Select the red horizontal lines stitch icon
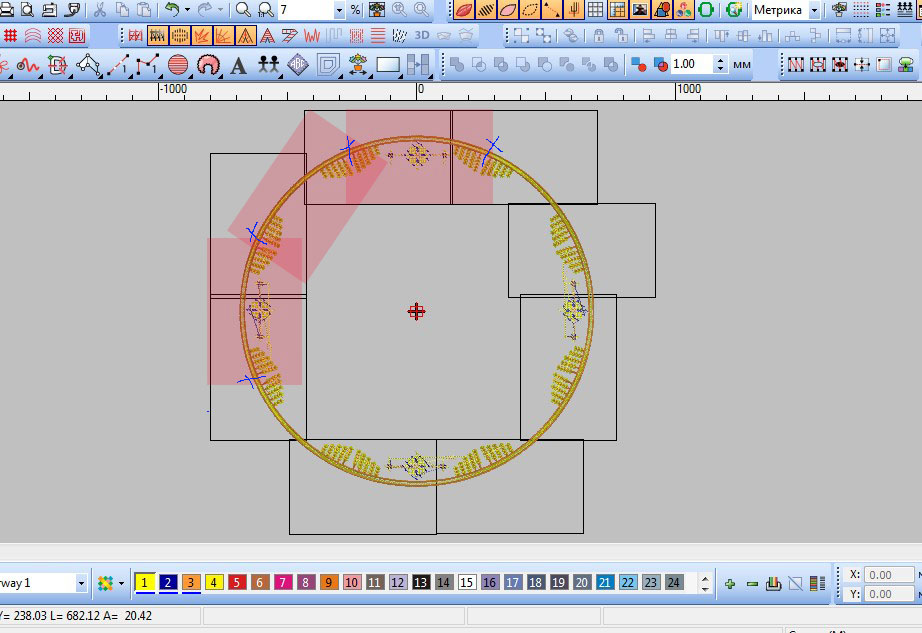 [378, 36]
